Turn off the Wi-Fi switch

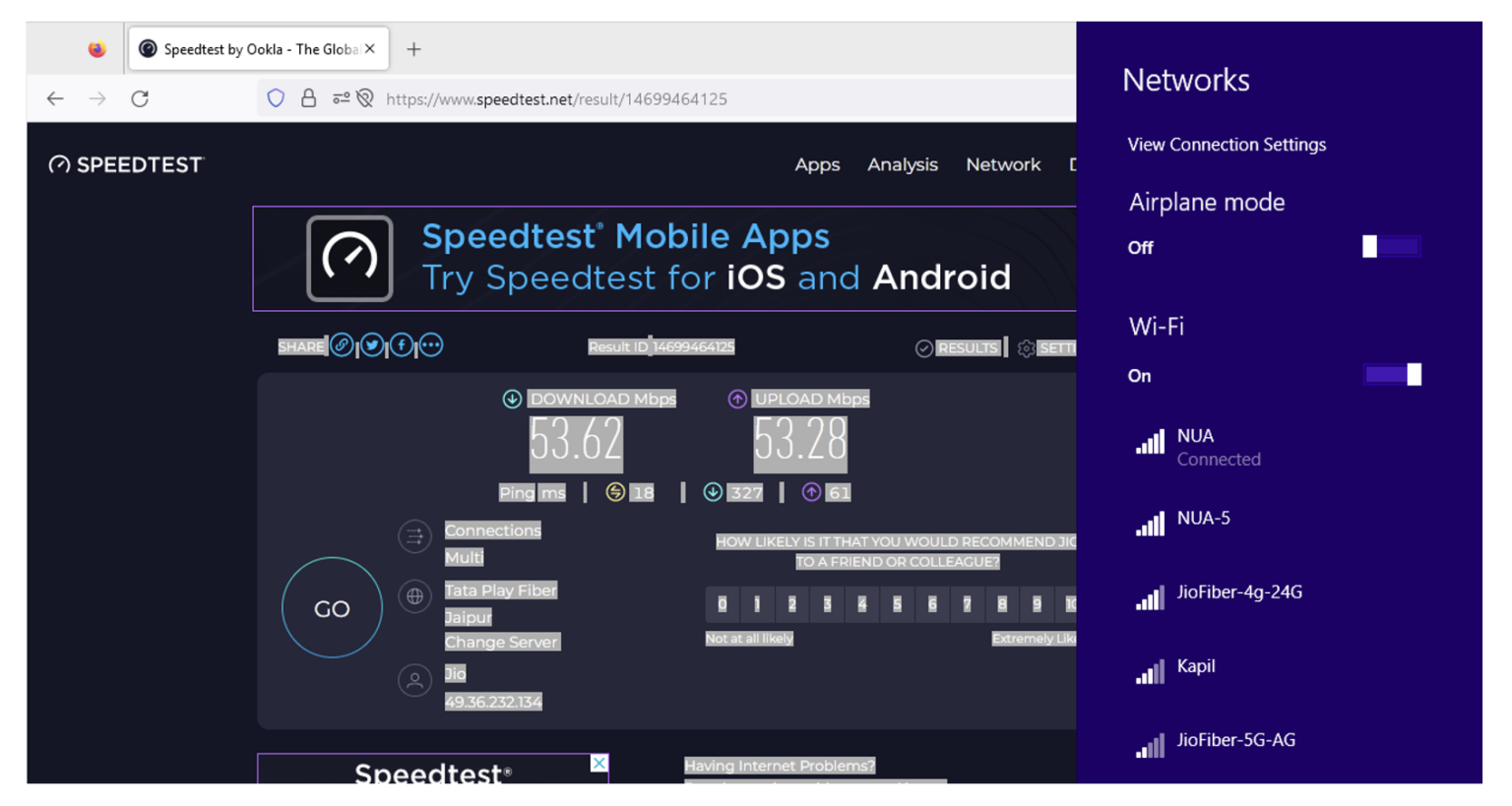1392,375
